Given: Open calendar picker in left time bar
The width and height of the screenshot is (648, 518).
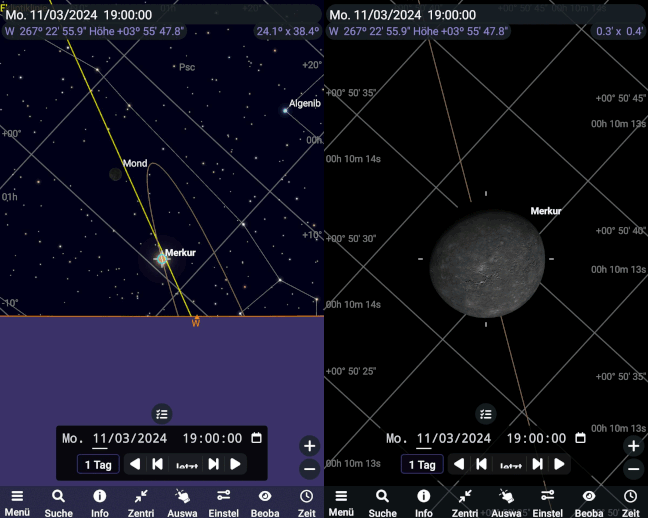Looking at the screenshot, I should pyautogui.click(x=256, y=438).
